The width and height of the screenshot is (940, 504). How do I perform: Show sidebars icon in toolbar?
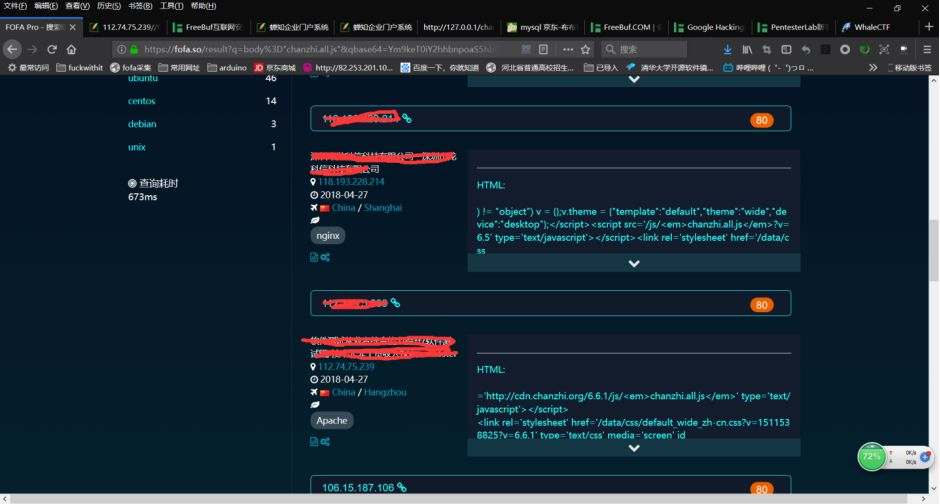tap(786, 49)
